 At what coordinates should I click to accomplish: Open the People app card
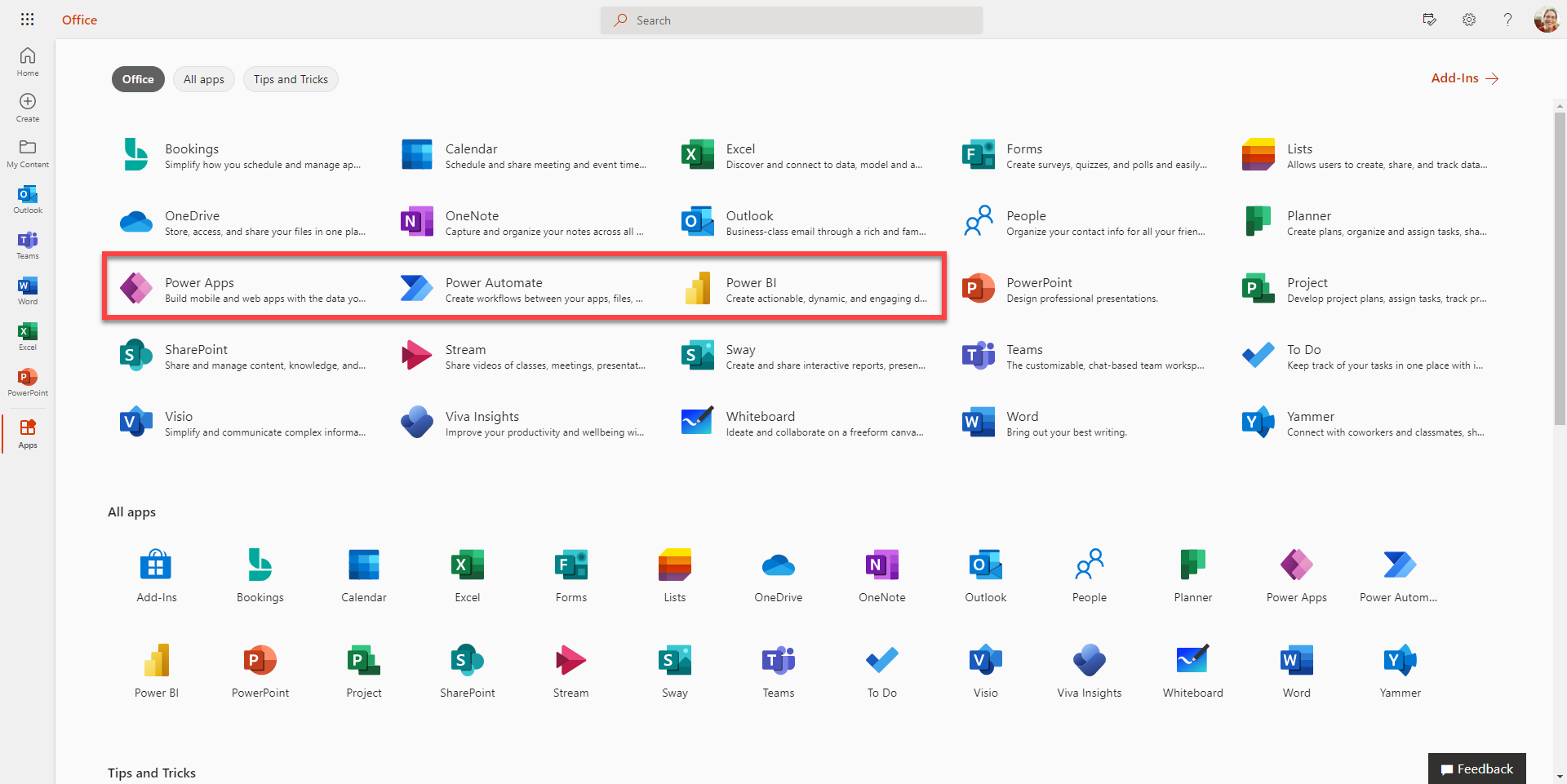coord(1084,222)
